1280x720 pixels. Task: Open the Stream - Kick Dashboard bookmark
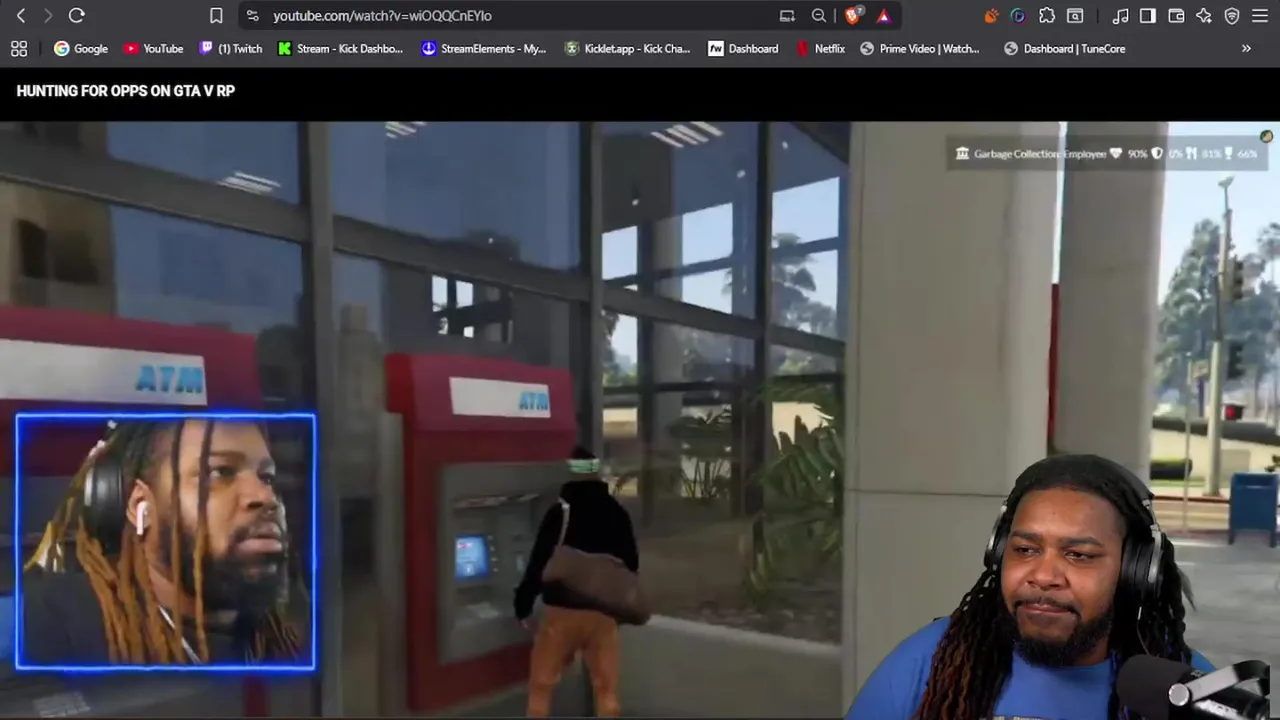(x=341, y=48)
